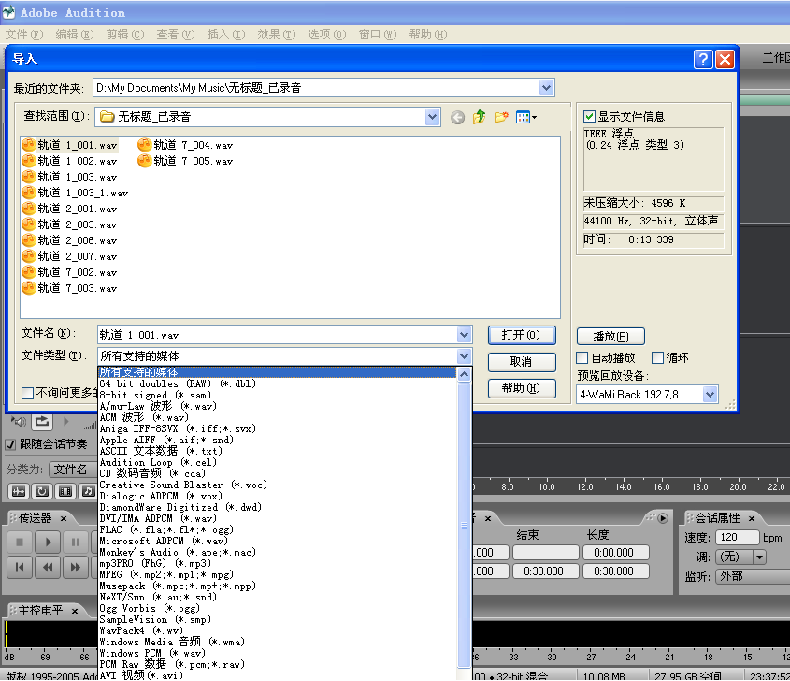Open the 预览回放设备 device dropdown
The height and width of the screenshot is (681, 790).
pyautogui.click(x=710, y=395)
